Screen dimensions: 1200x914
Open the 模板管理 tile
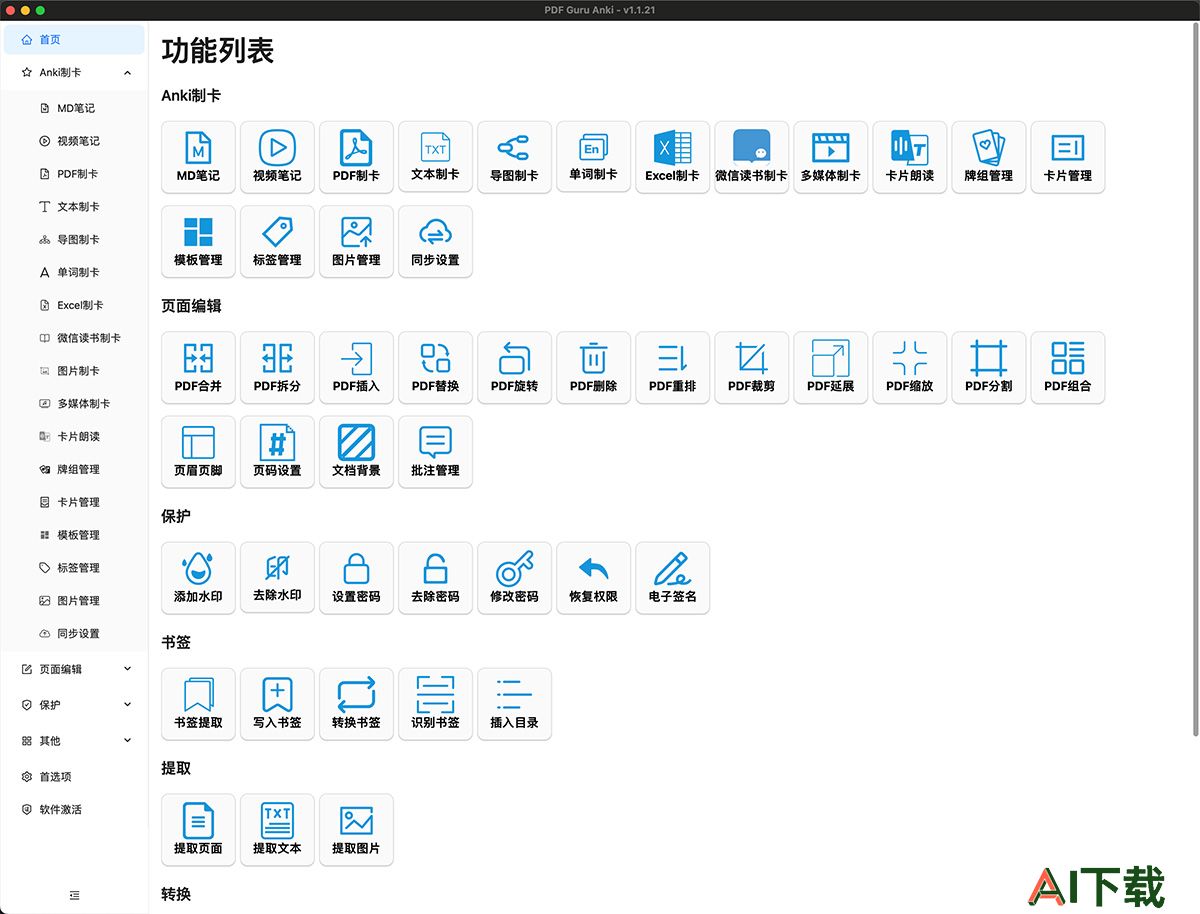click(x=198, y=241)
